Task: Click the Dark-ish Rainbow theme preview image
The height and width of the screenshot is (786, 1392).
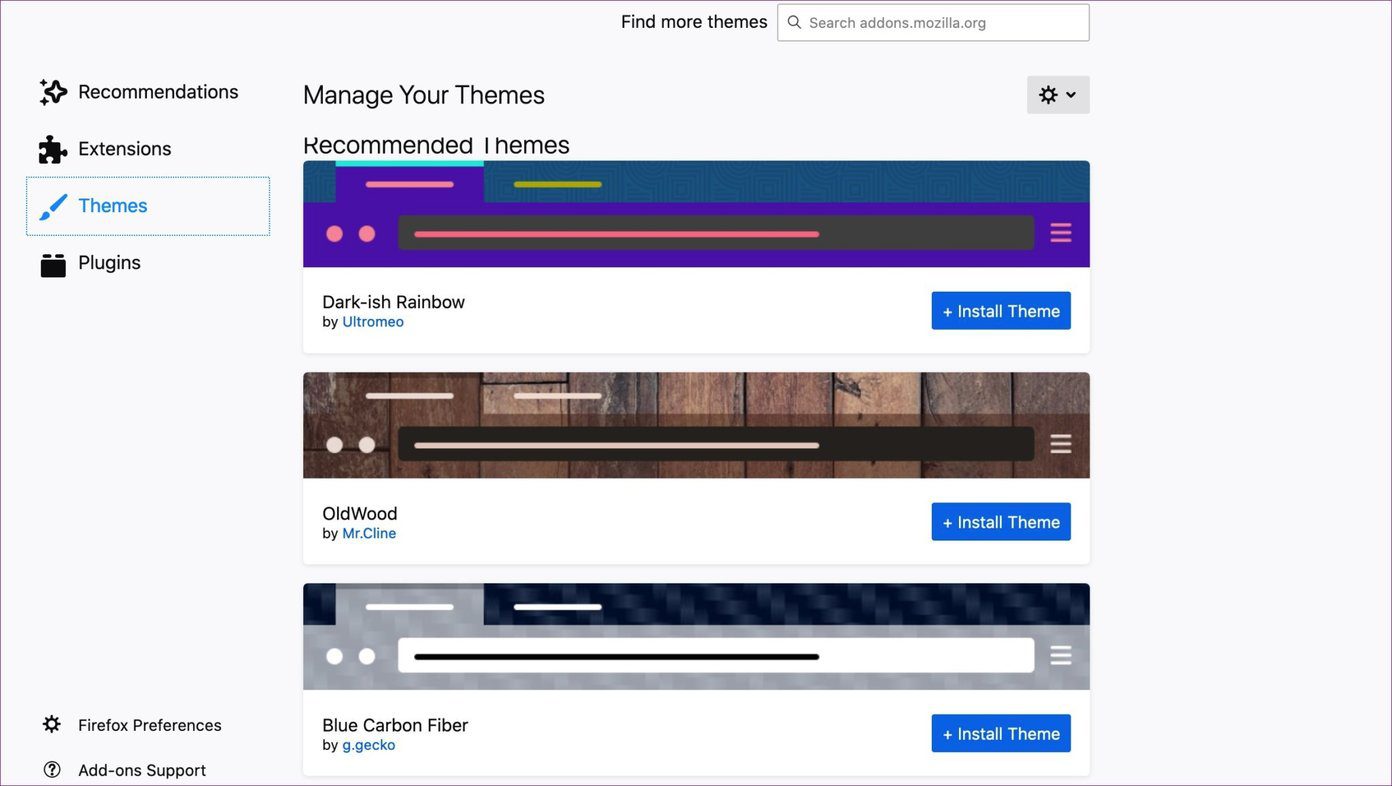Action: 696,214
